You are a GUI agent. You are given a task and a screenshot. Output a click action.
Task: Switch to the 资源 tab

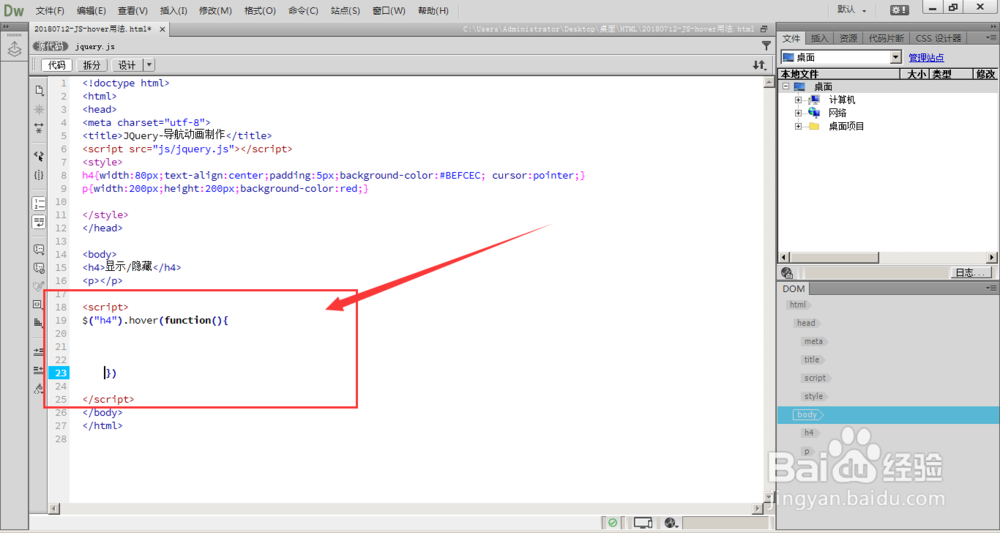click(848, 38)
